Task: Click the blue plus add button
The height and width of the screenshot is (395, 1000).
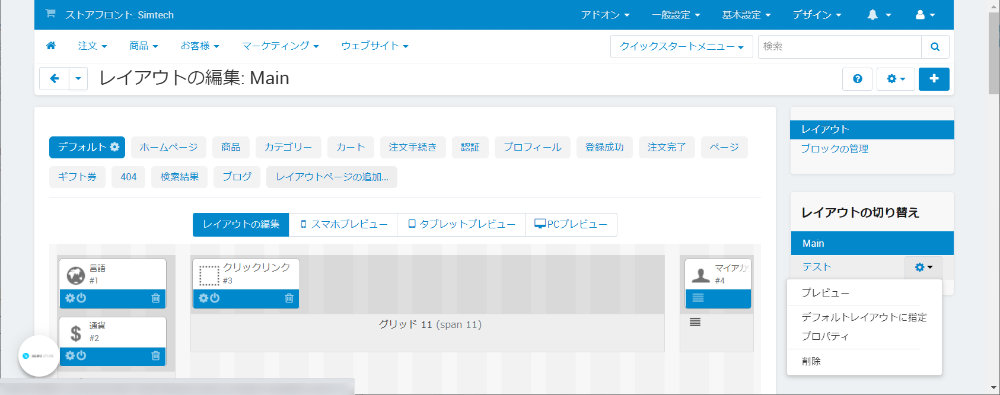Action: click(934, 78)
